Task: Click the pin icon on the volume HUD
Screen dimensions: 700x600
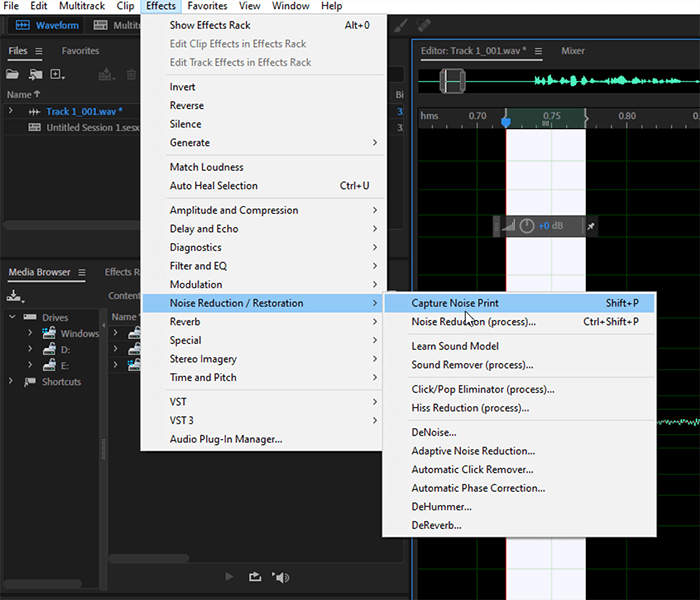Action: pos(590,227)
